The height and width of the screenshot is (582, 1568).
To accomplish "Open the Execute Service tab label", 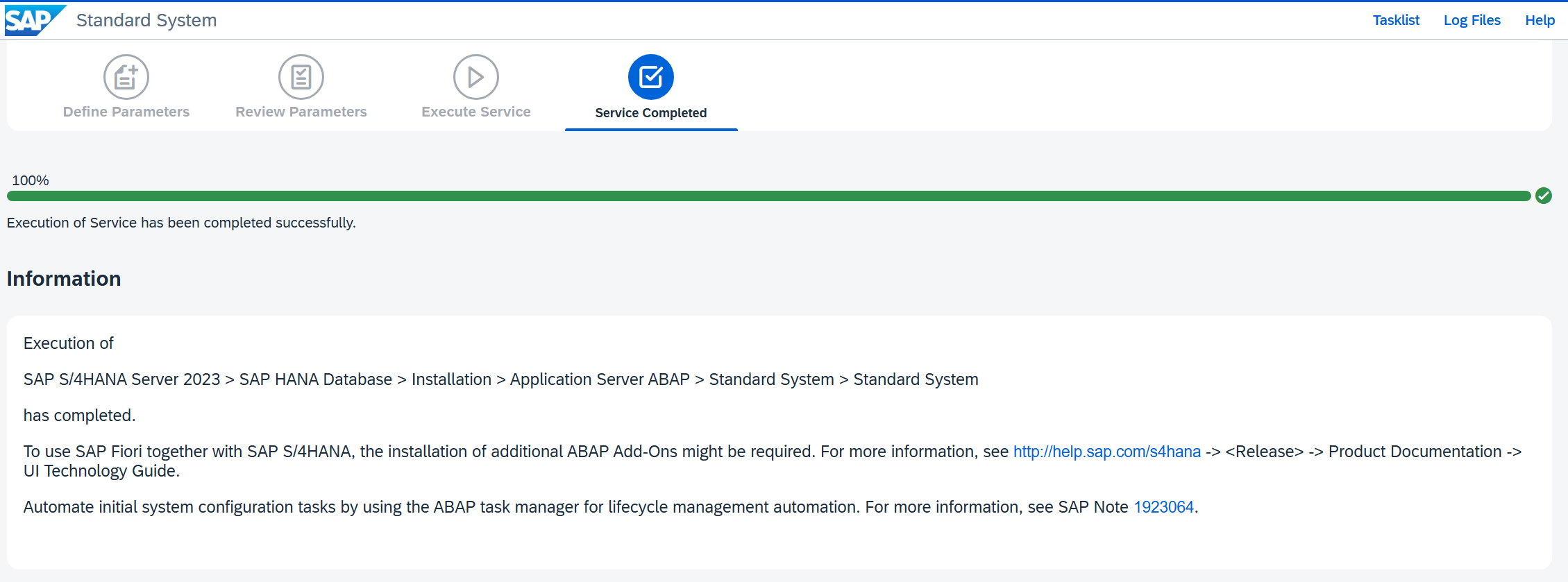I will [x=476, y=112].
